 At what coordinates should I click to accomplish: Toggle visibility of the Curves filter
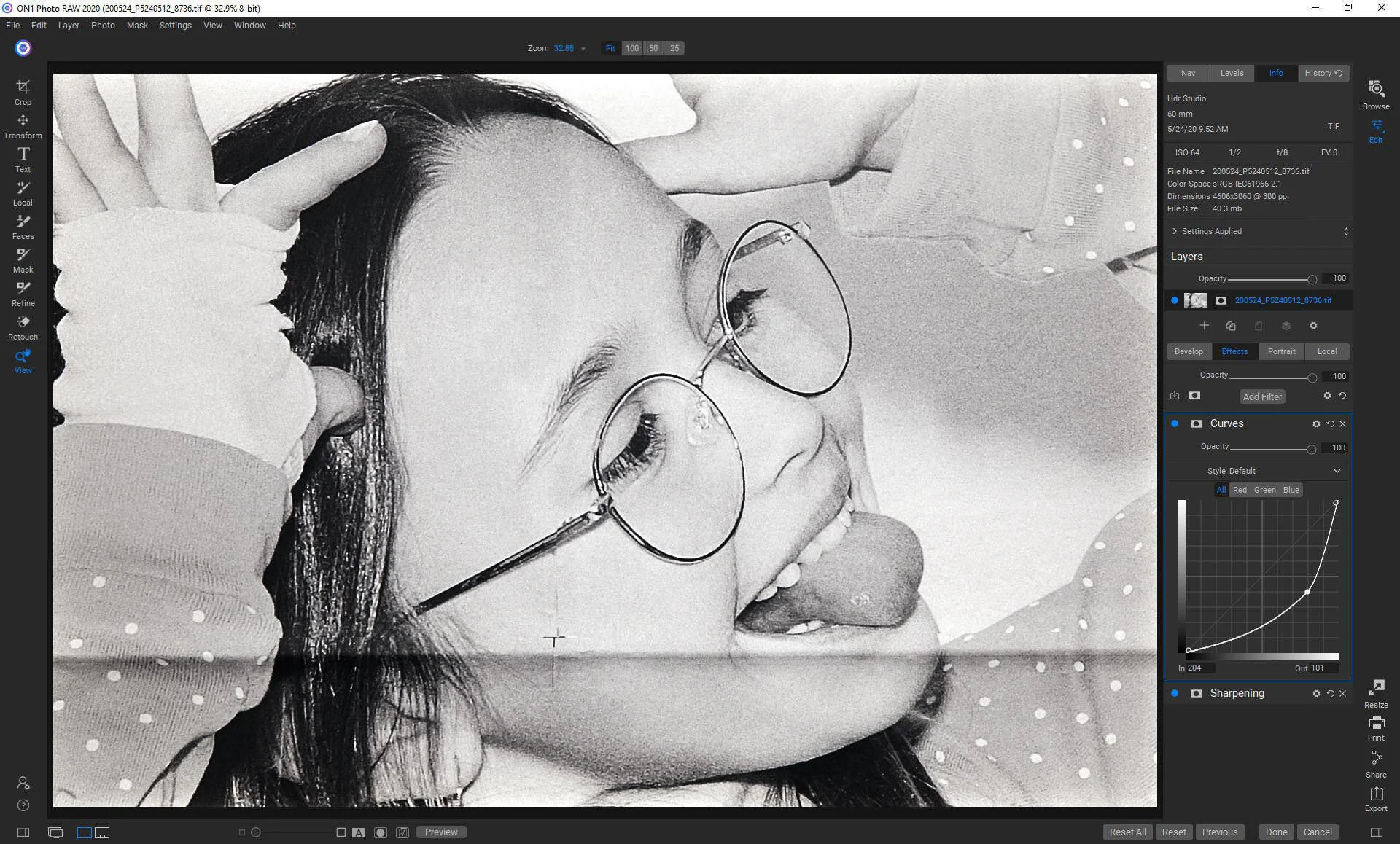coord(1175,423)
